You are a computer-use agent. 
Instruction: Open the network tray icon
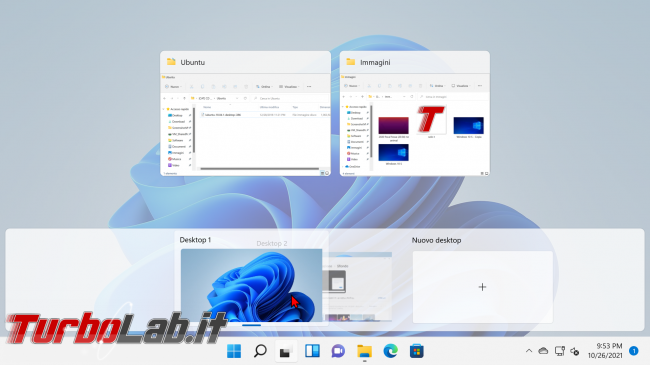[560, 351]
